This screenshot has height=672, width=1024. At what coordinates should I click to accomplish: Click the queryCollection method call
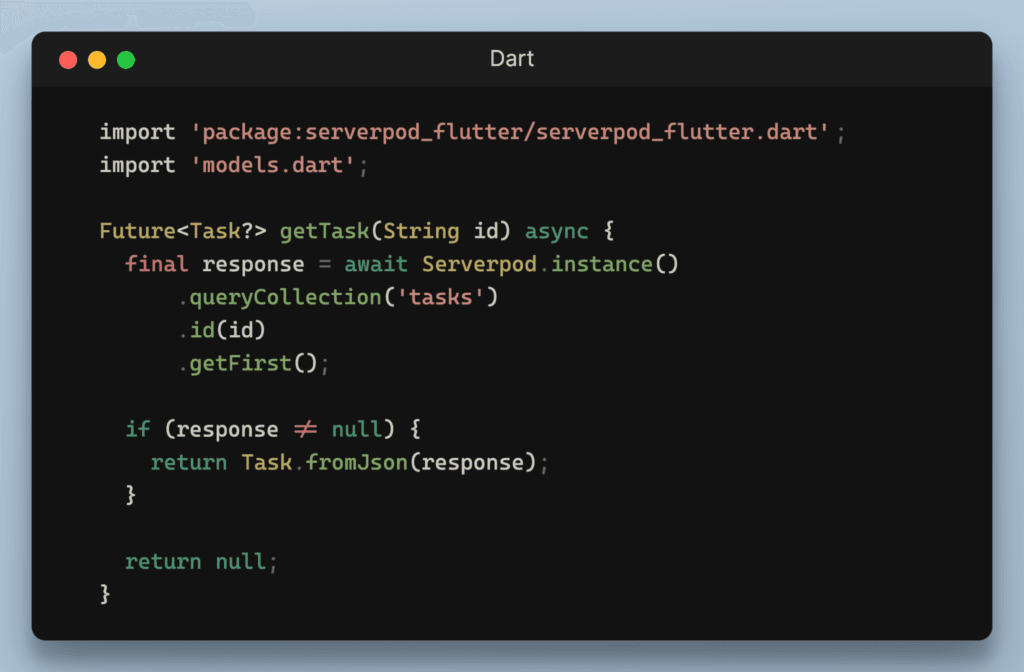pos(278,297)
